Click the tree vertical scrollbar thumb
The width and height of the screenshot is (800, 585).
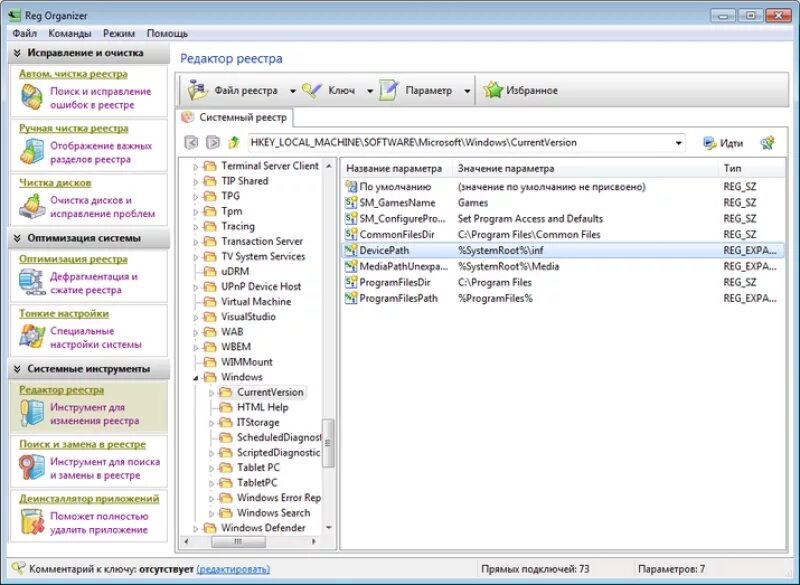[x=328, y=443]
